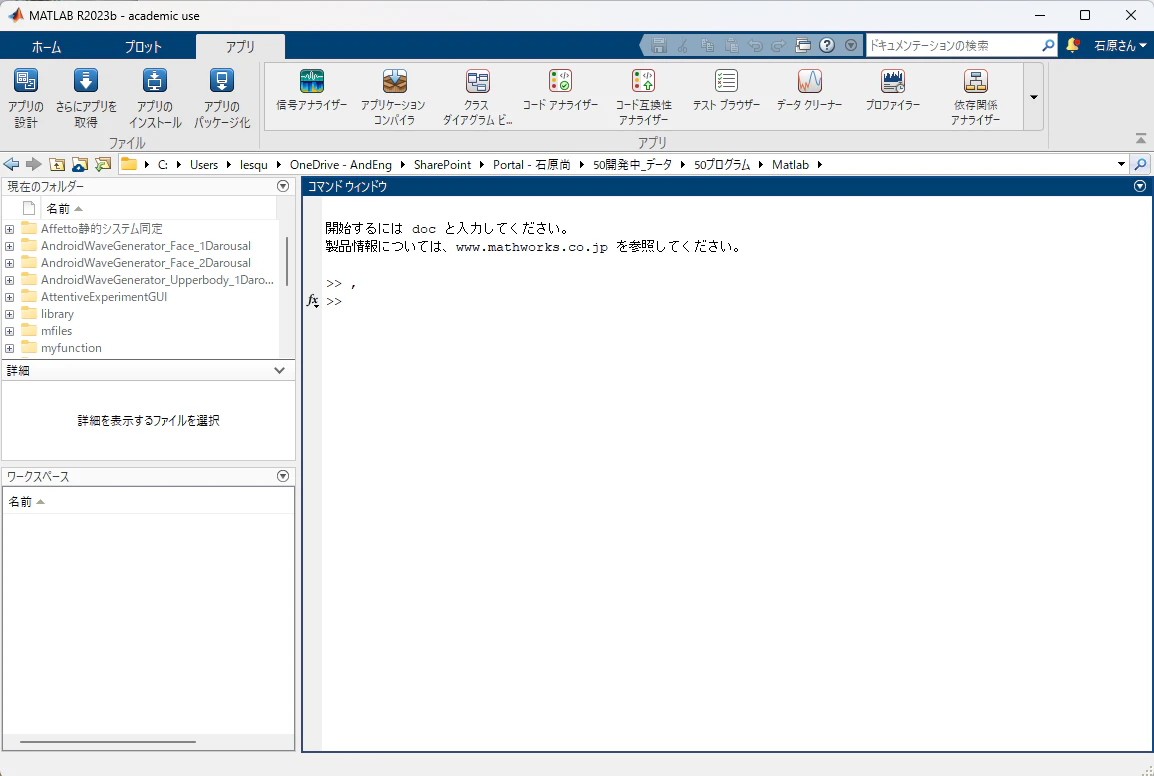Expand AndroidWaveGenerator_Face_2Darousal folder node

click(10, 263)
